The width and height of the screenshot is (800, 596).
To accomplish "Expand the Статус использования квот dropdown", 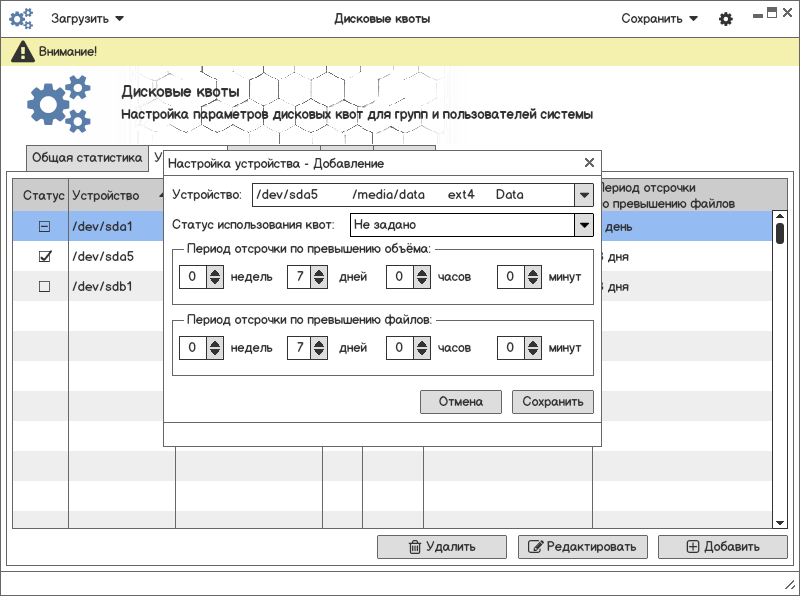I will [584, 225].
